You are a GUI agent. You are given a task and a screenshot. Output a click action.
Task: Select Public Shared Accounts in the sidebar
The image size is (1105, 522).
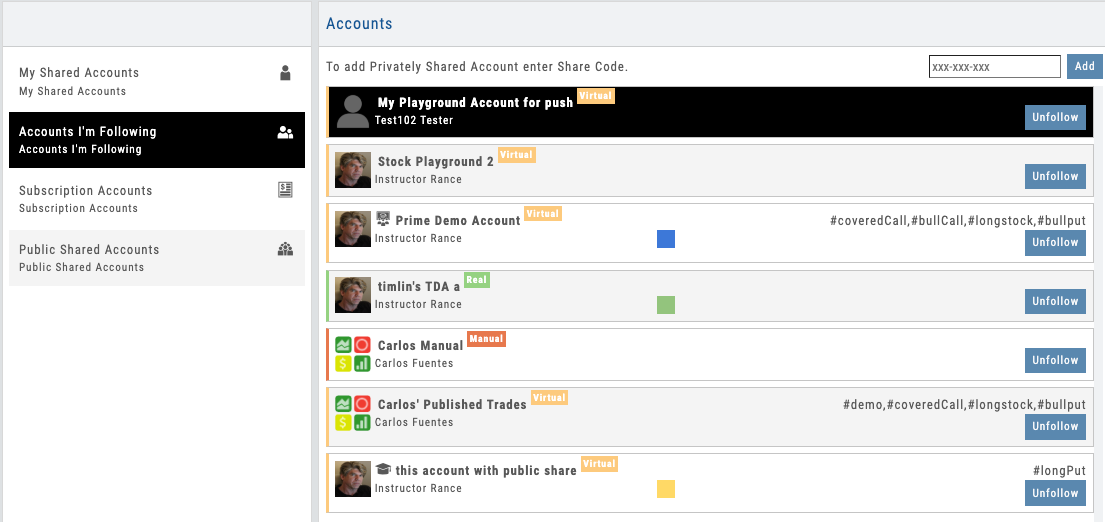click(89, 257)
